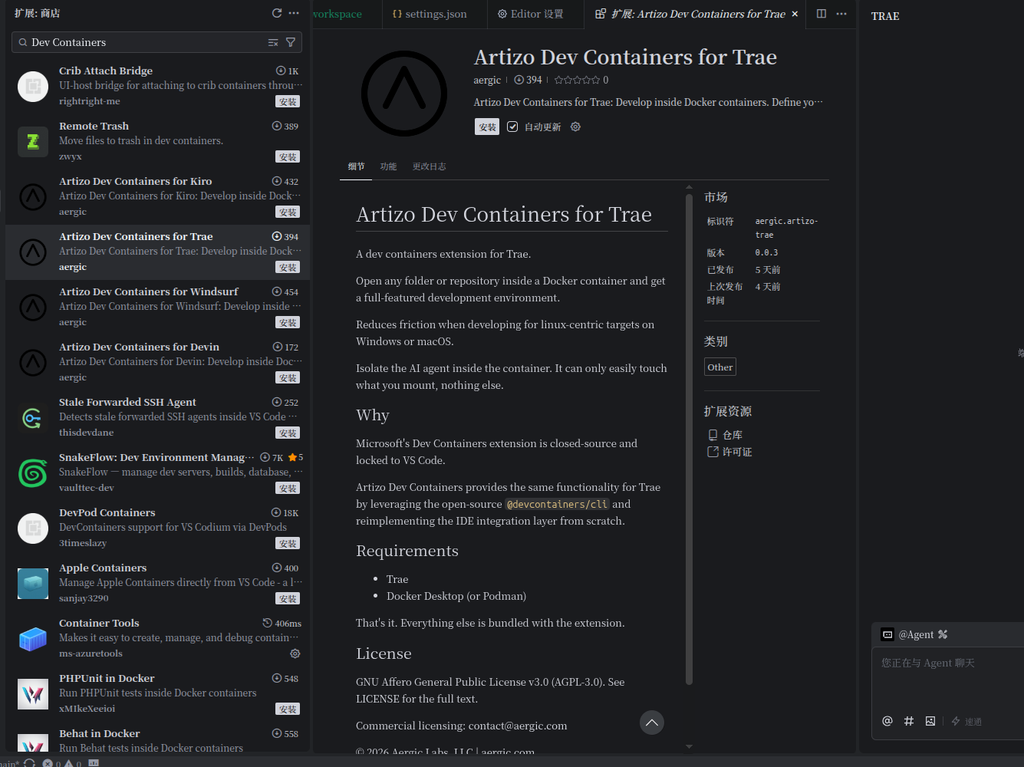Image resolution: width=1024 pixels, height=767 pixels.
Task: Open extension settings gear in details header
Action: (x=575, y=127)
